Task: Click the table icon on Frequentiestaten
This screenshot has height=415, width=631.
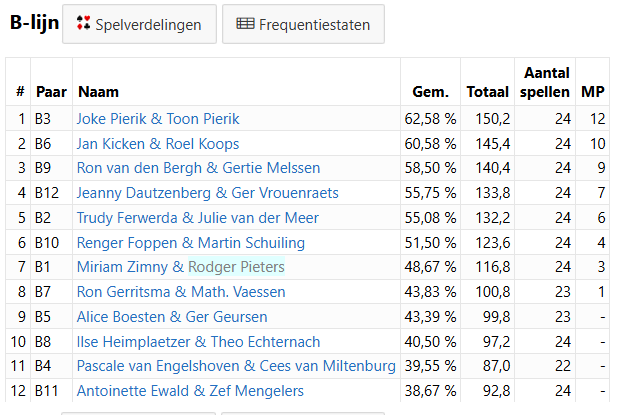Action: click(x=245, y=24)
